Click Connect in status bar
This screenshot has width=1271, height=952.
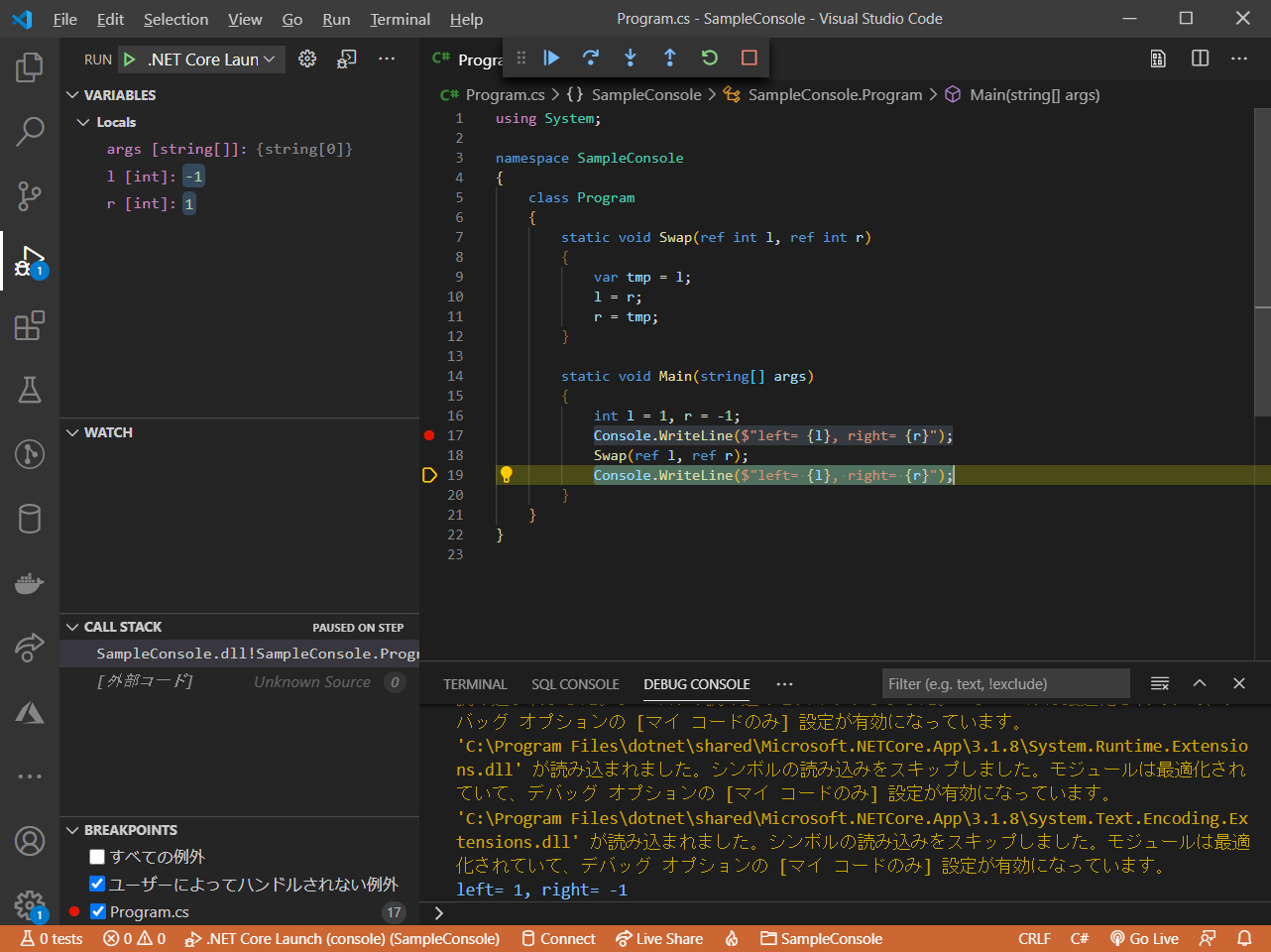tap(559, 939)
